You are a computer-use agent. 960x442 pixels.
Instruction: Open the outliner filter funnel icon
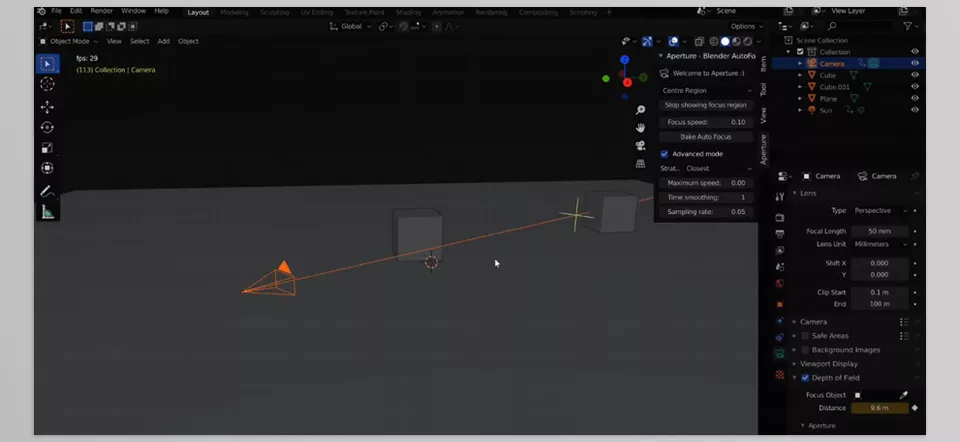(x=907, y=26)
